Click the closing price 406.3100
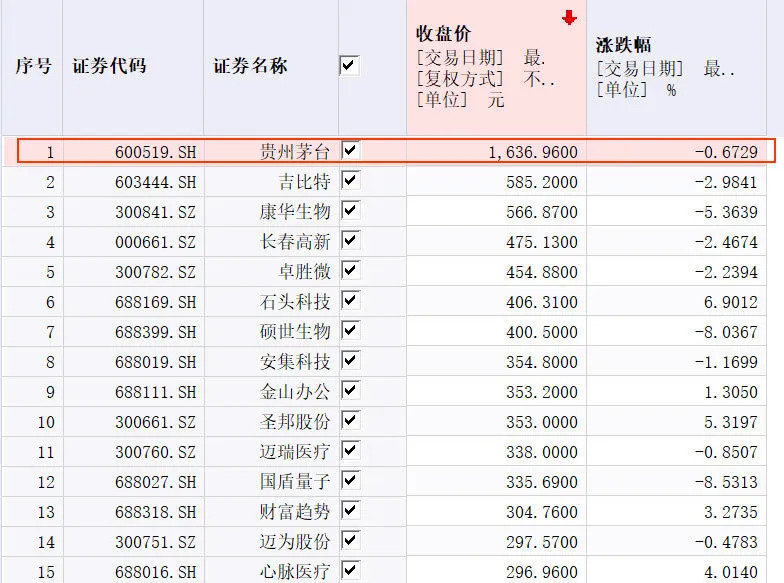Viewport: 784px width, 583px height. pyautogui.click(x=542, y=302)
